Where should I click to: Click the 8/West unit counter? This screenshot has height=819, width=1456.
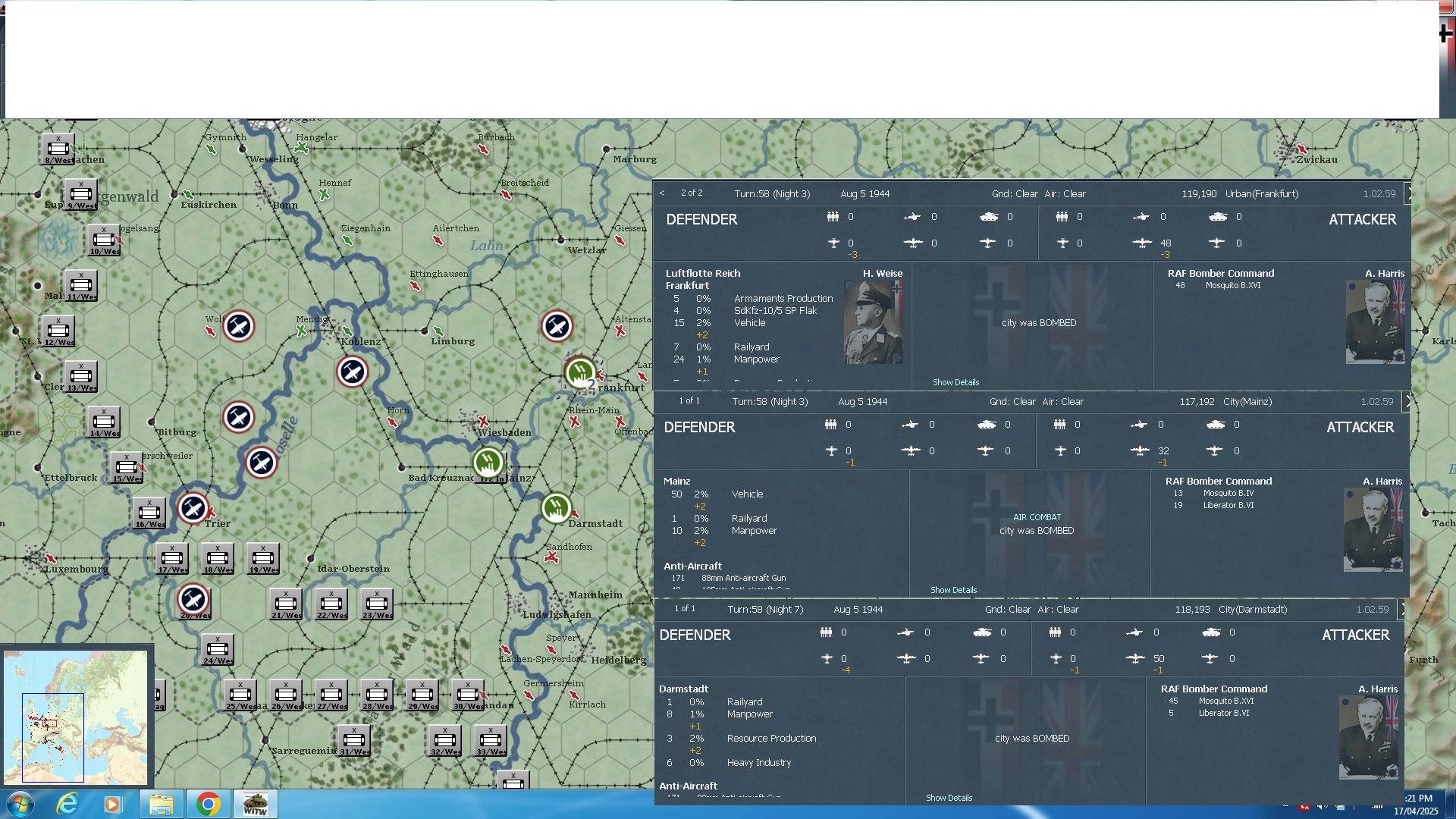pos(58,149)
